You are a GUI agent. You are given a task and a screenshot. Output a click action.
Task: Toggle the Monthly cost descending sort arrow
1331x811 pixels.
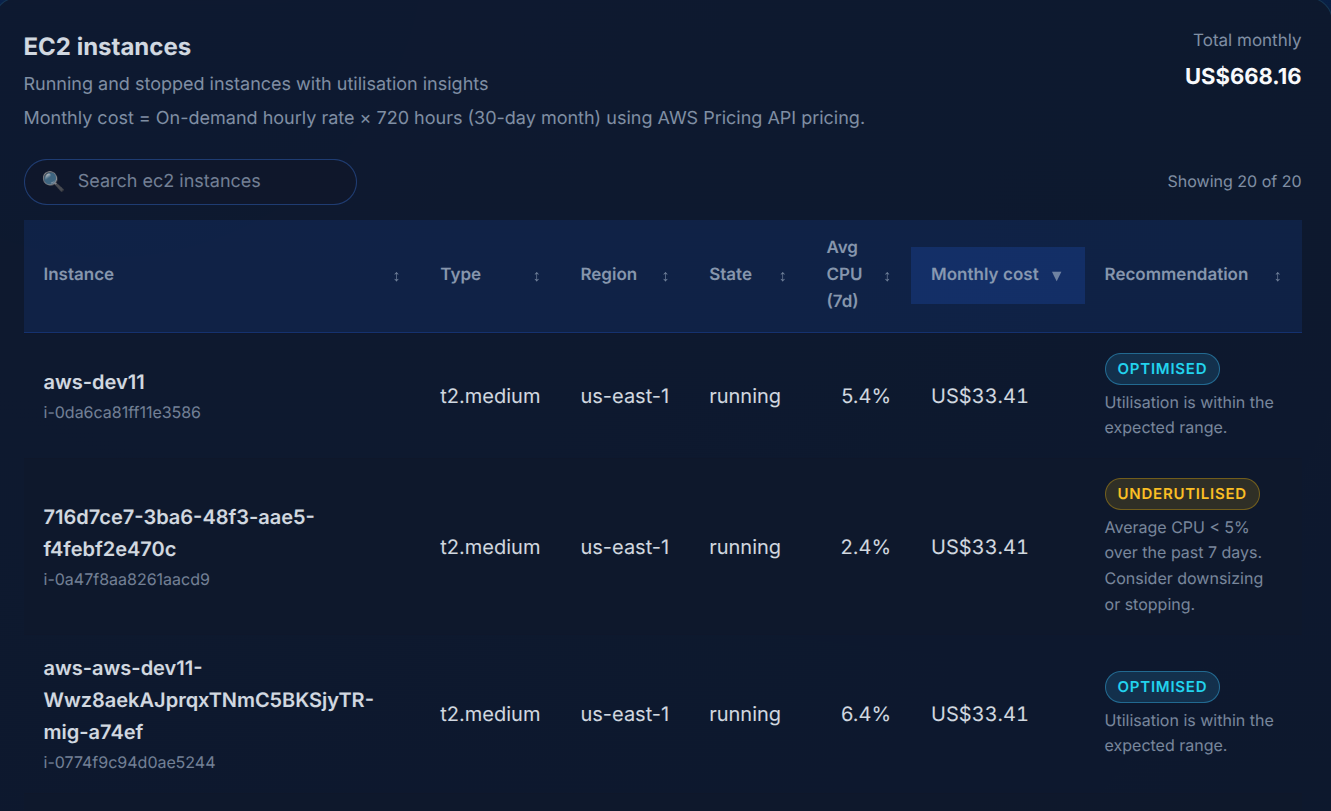(1057, 275)
